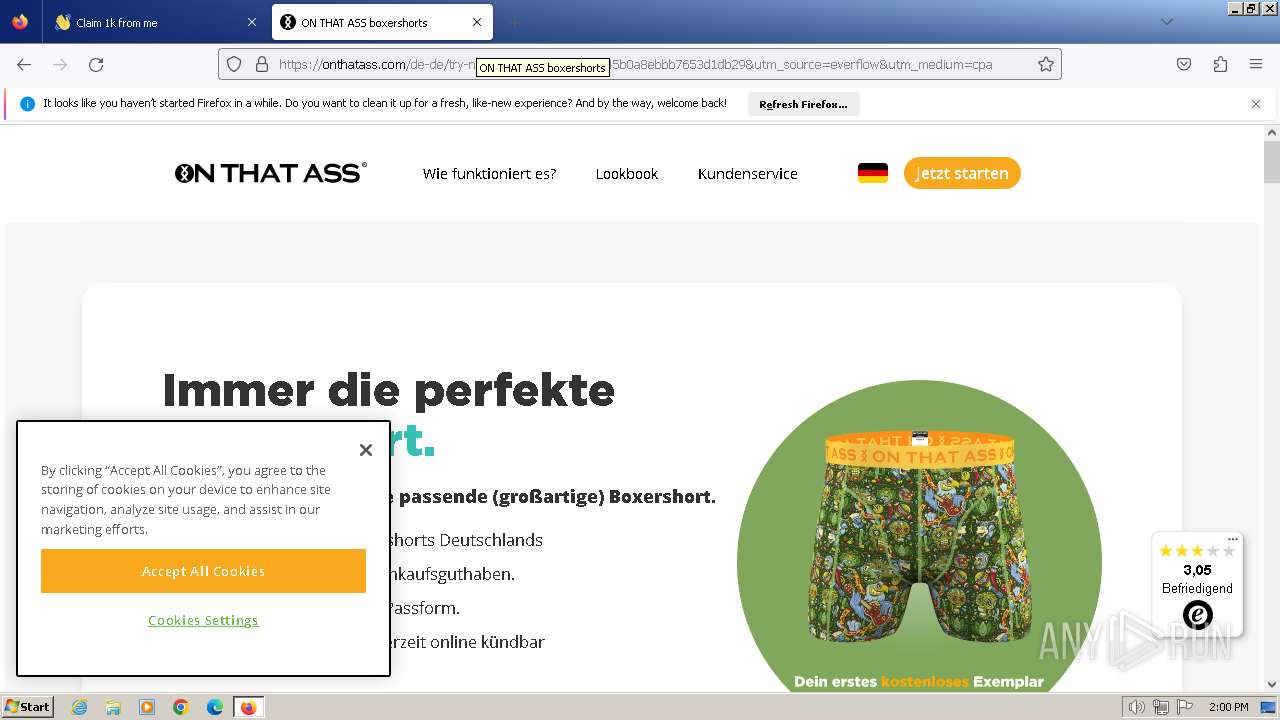Reload the current page
This screenshot has width=1280, height=720.
[96, 64]
